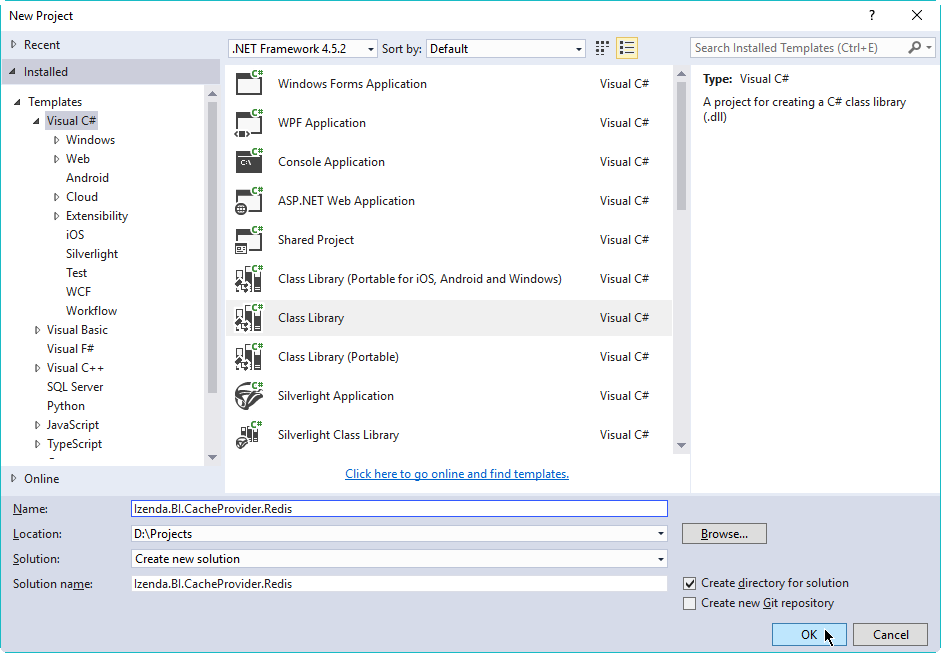Click the go online and find templates link
This screenshot has height=653, width=941.
pos(457,474)
